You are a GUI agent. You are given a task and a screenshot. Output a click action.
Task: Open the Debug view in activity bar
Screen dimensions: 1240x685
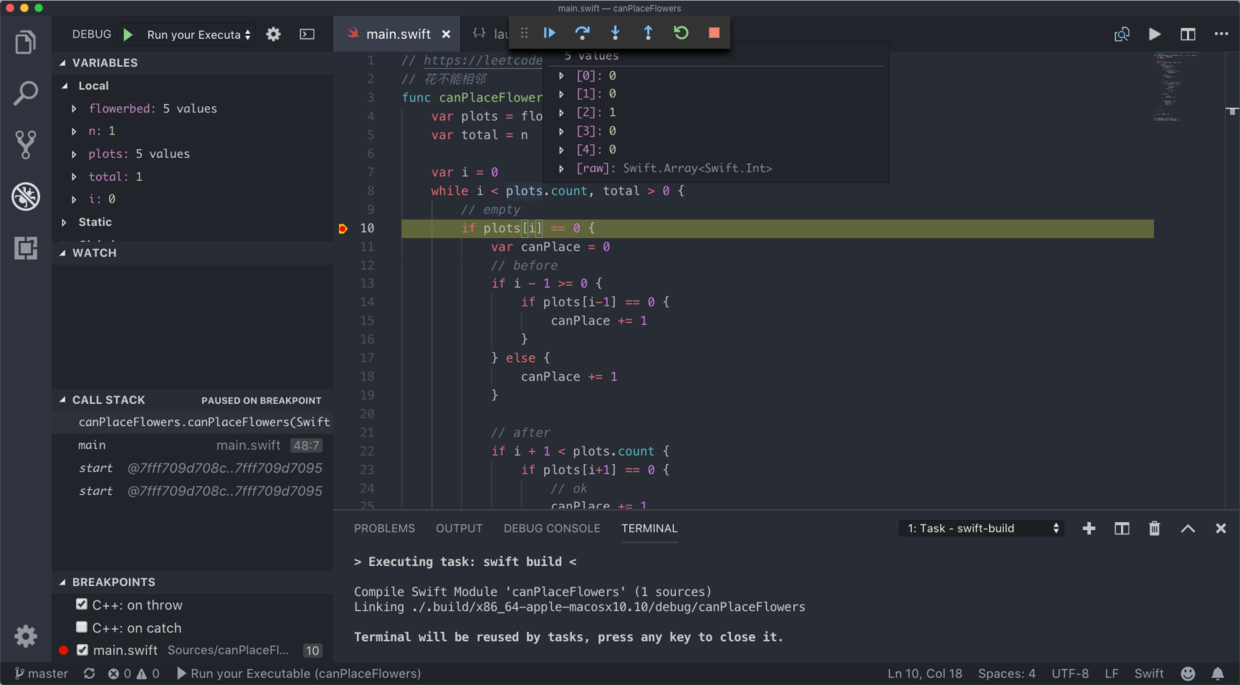(26, 196)
